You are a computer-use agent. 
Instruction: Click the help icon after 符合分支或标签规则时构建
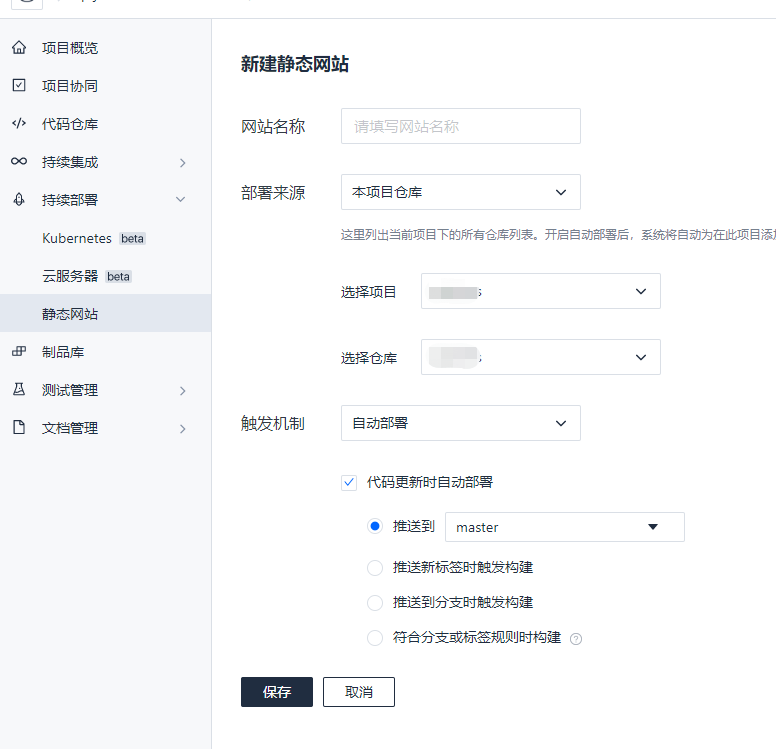click(576, 638)
